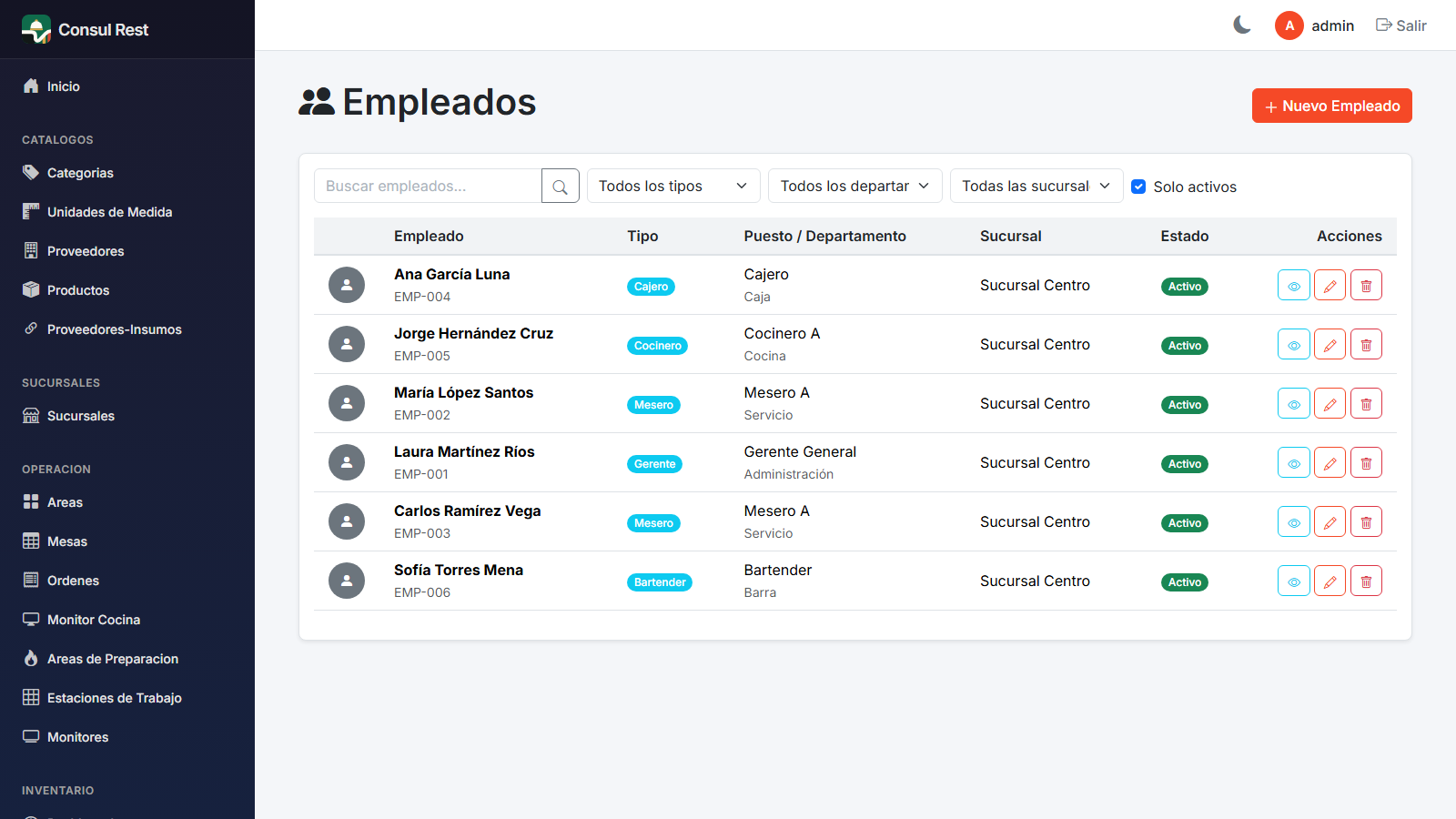The width and height of the screenshot is (1456, 819).
Task: Edit employee María López Santos
Action: tap(1330, 403)
